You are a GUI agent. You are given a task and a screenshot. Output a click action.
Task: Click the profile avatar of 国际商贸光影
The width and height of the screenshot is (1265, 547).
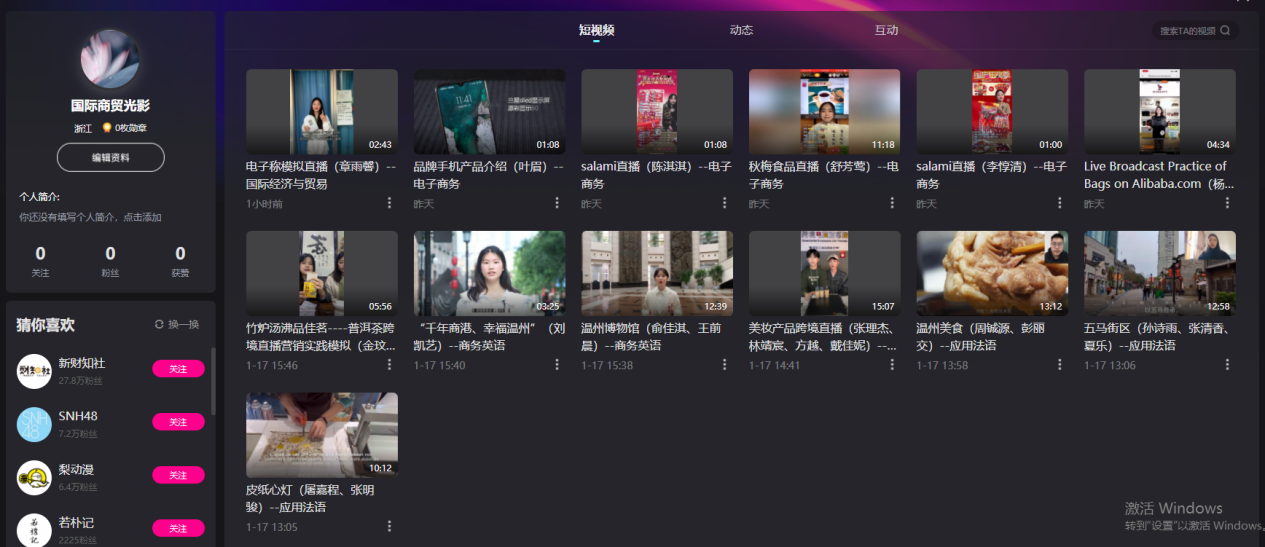click(110, 59)
